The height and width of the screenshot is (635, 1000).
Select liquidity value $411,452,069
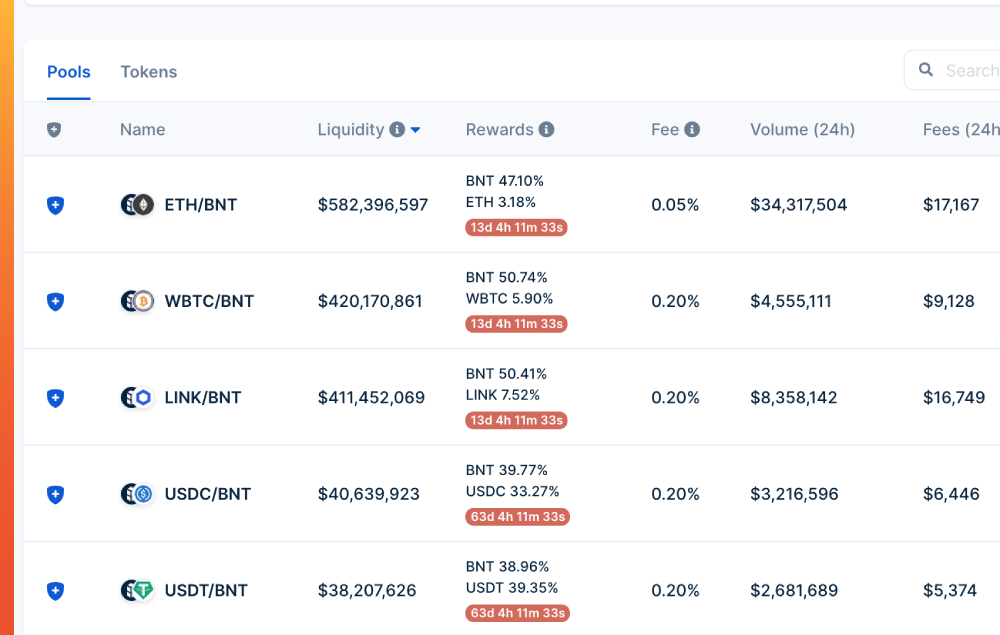tap(371, 397)
